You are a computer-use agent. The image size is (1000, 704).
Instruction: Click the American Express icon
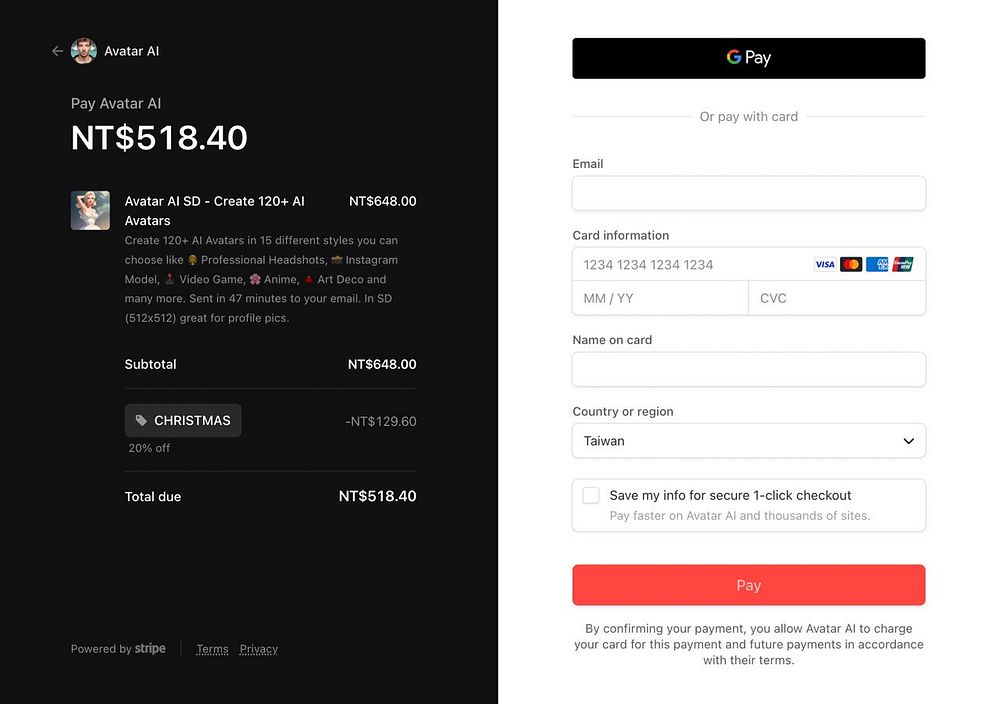[877, 265]
